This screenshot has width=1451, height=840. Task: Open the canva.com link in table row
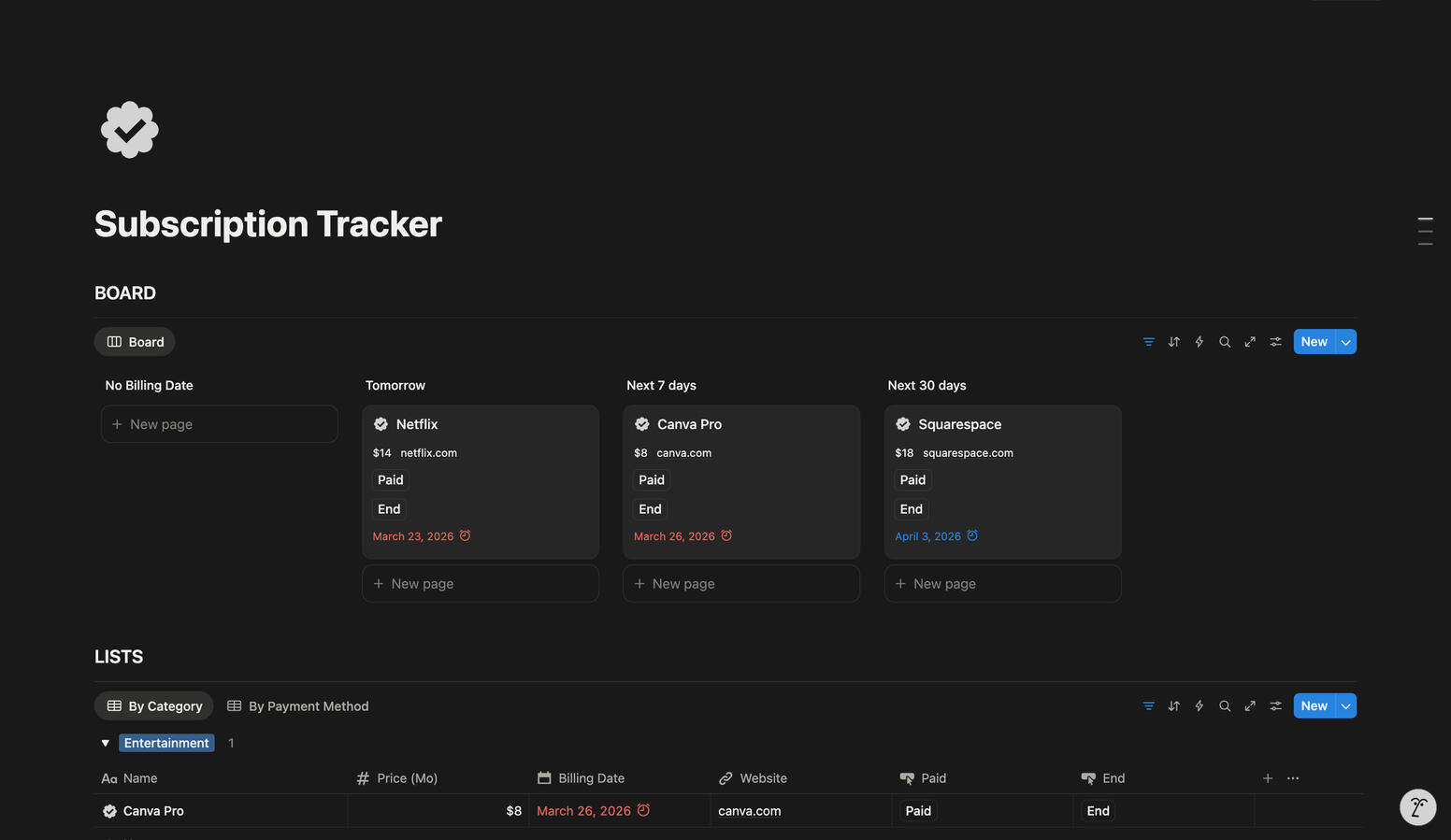[x=749, y=811]
